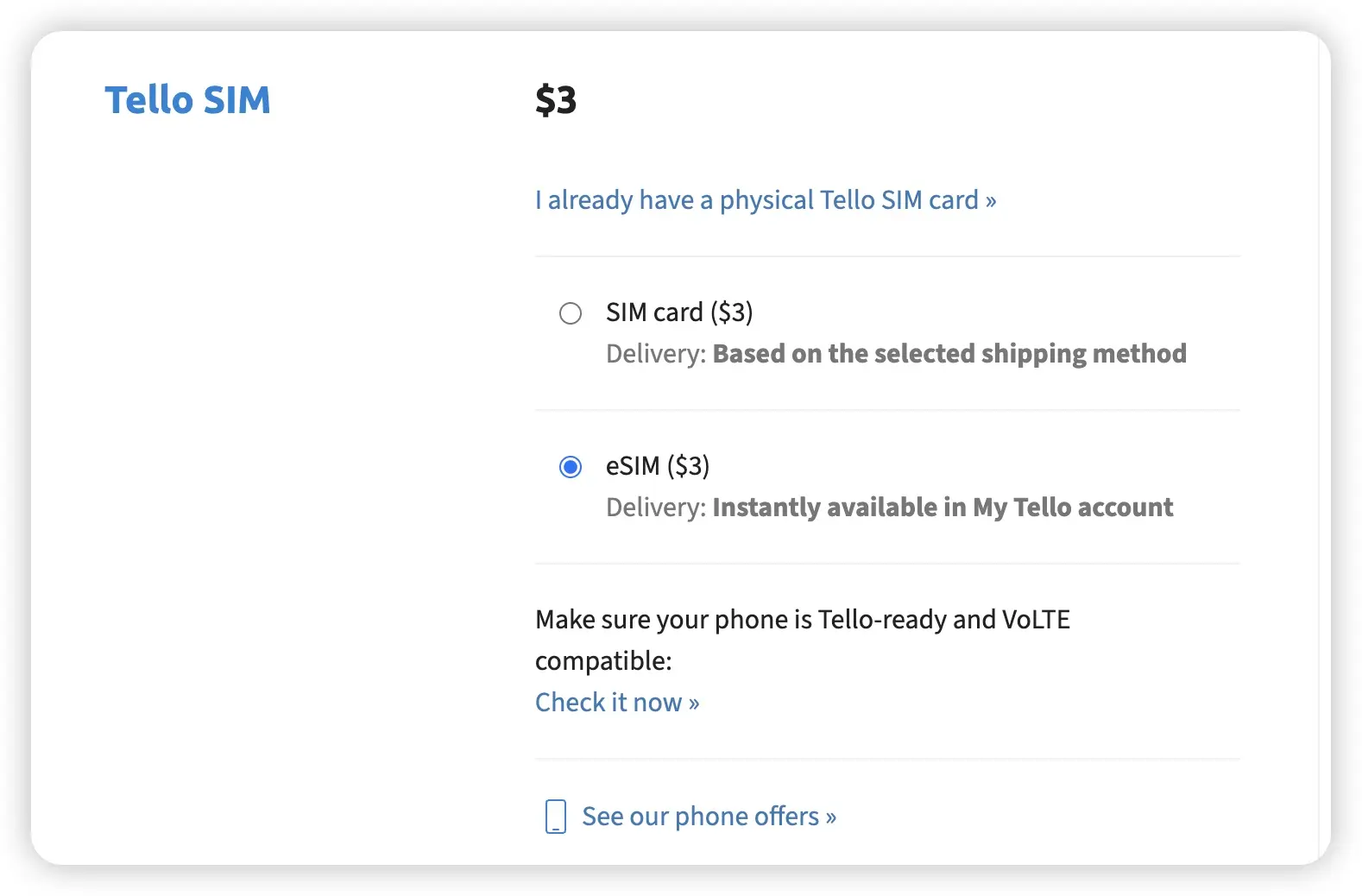The height and width of the screenshot is (896, 1362).
Task: Click the » arrow after physical SIM card link
Action: (x=991, y=201)
